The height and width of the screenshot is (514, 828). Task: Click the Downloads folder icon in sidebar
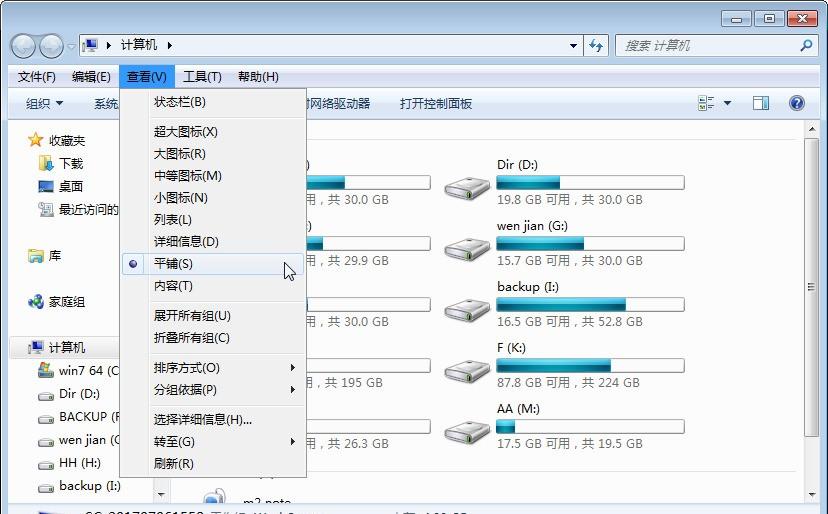pyautogui.click(x=46, y=163)
